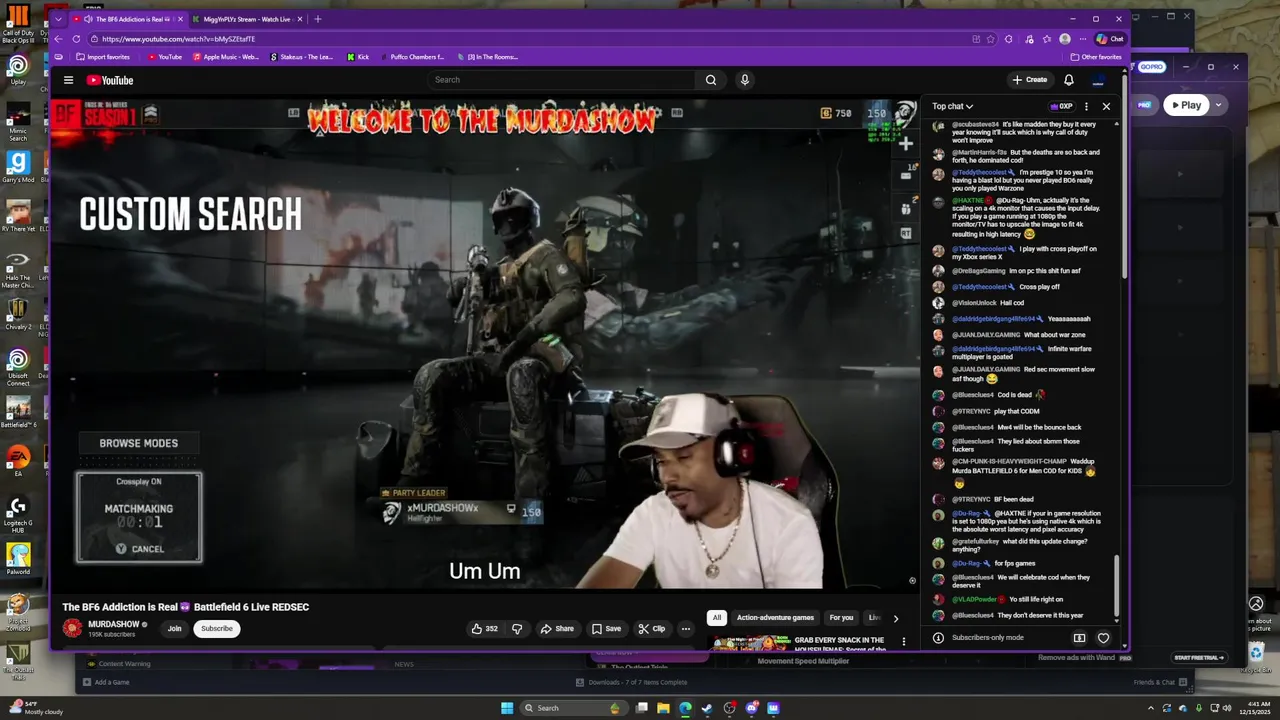Start voice search with the microphone icon
This screenshot has height=720, width=1280.
point(745,80)
